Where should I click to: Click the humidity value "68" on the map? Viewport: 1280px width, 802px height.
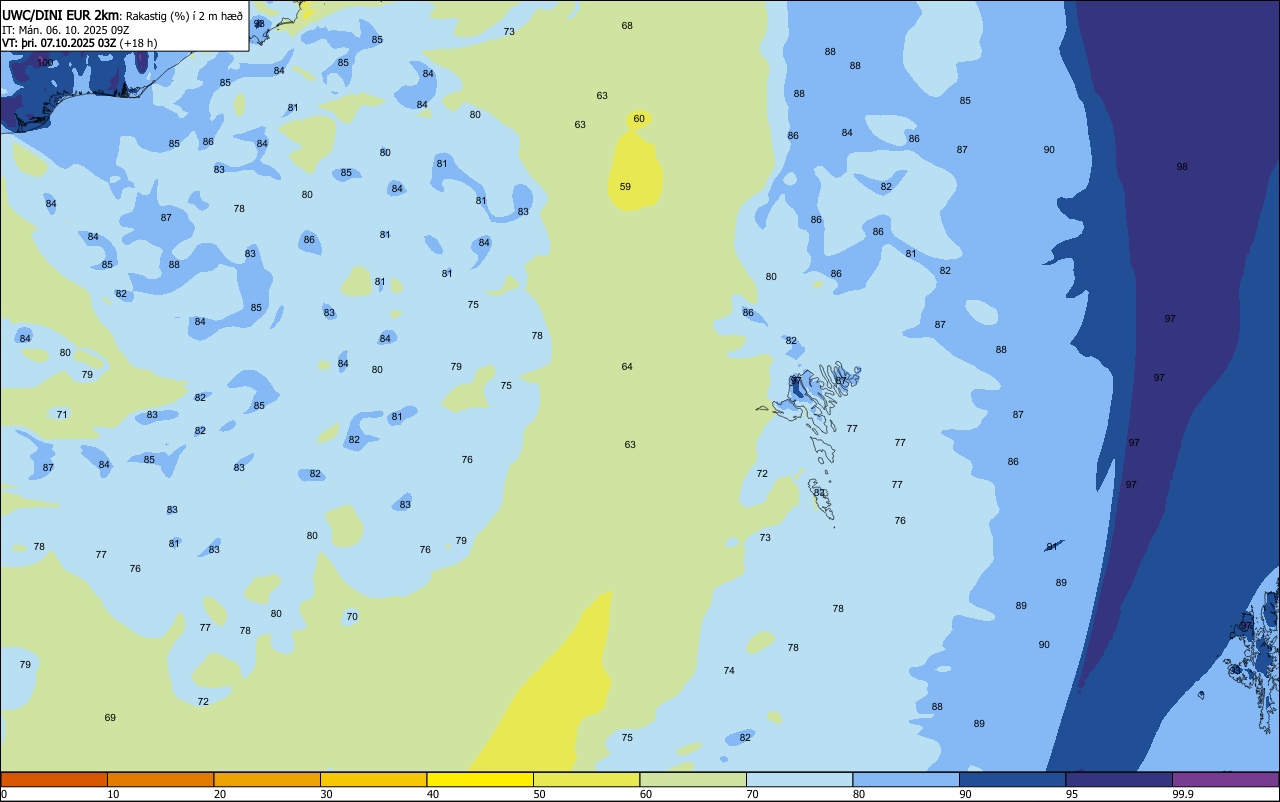pyautogui.click(x=627, y=25)
